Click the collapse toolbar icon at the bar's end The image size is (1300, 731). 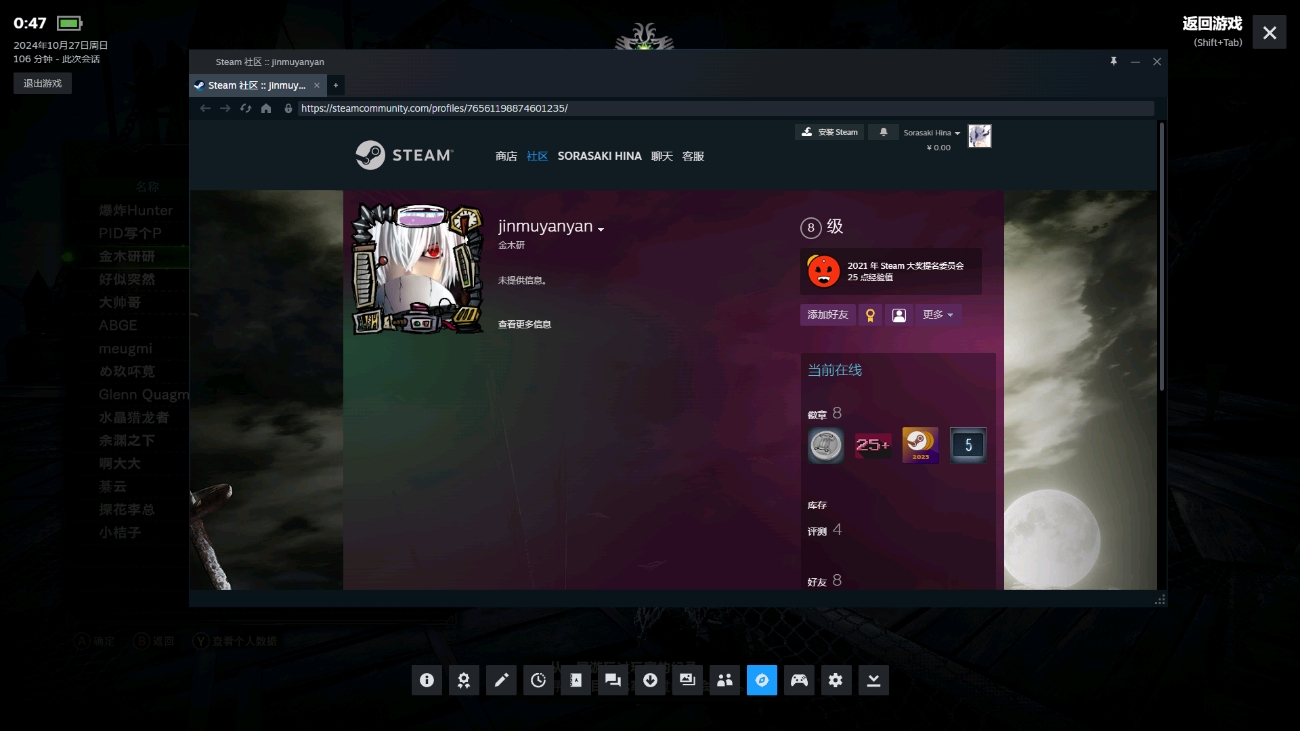coord(873,680)
